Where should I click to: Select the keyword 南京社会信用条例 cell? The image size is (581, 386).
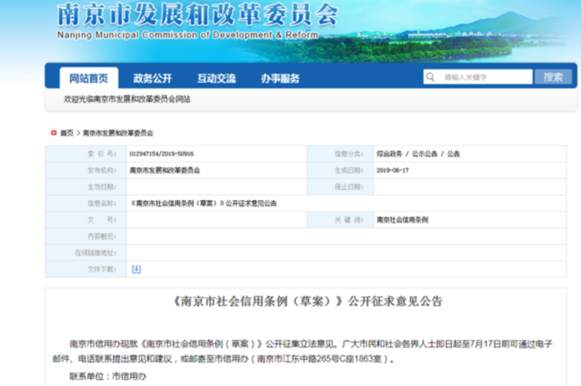pos(402,220)
